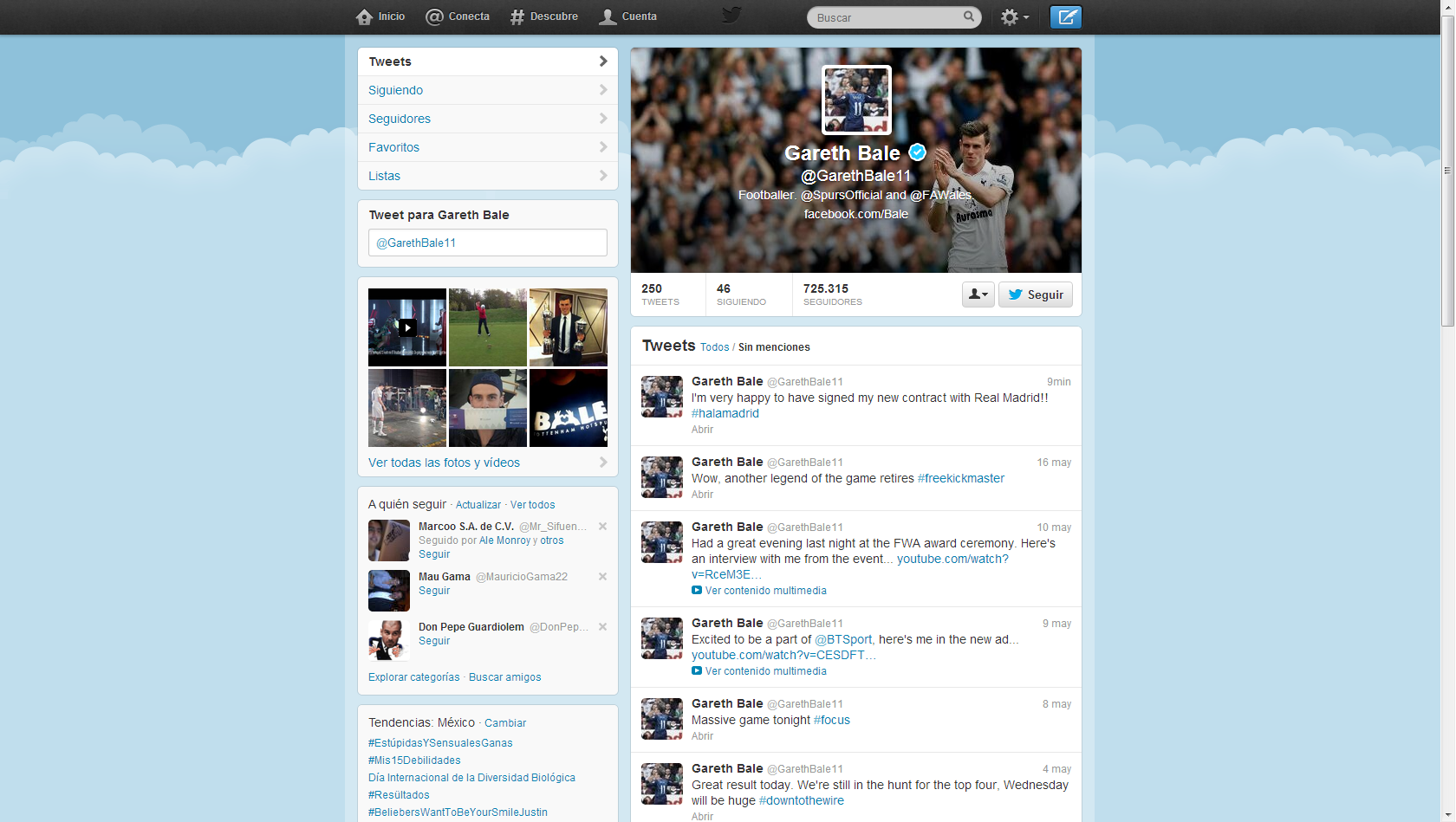Open Favoritos in sidebar
This screenshot has width=1456, height=822.
click(x=488, y=147)
